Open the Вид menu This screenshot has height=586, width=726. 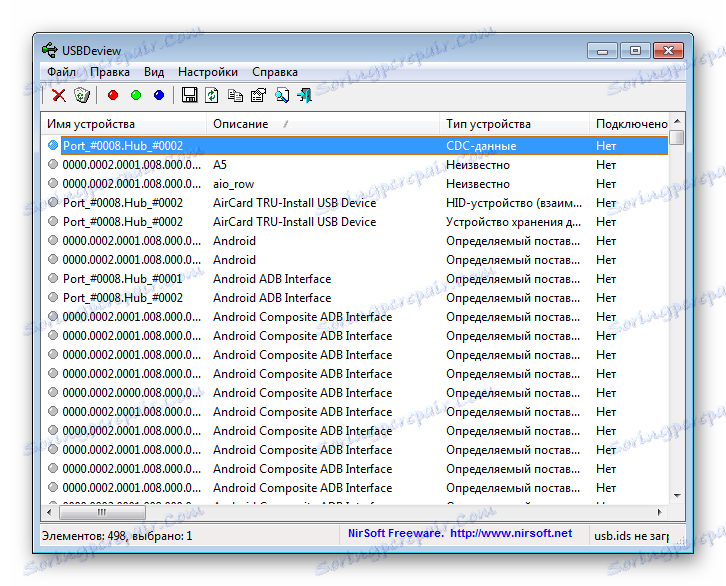pos(154,72)
